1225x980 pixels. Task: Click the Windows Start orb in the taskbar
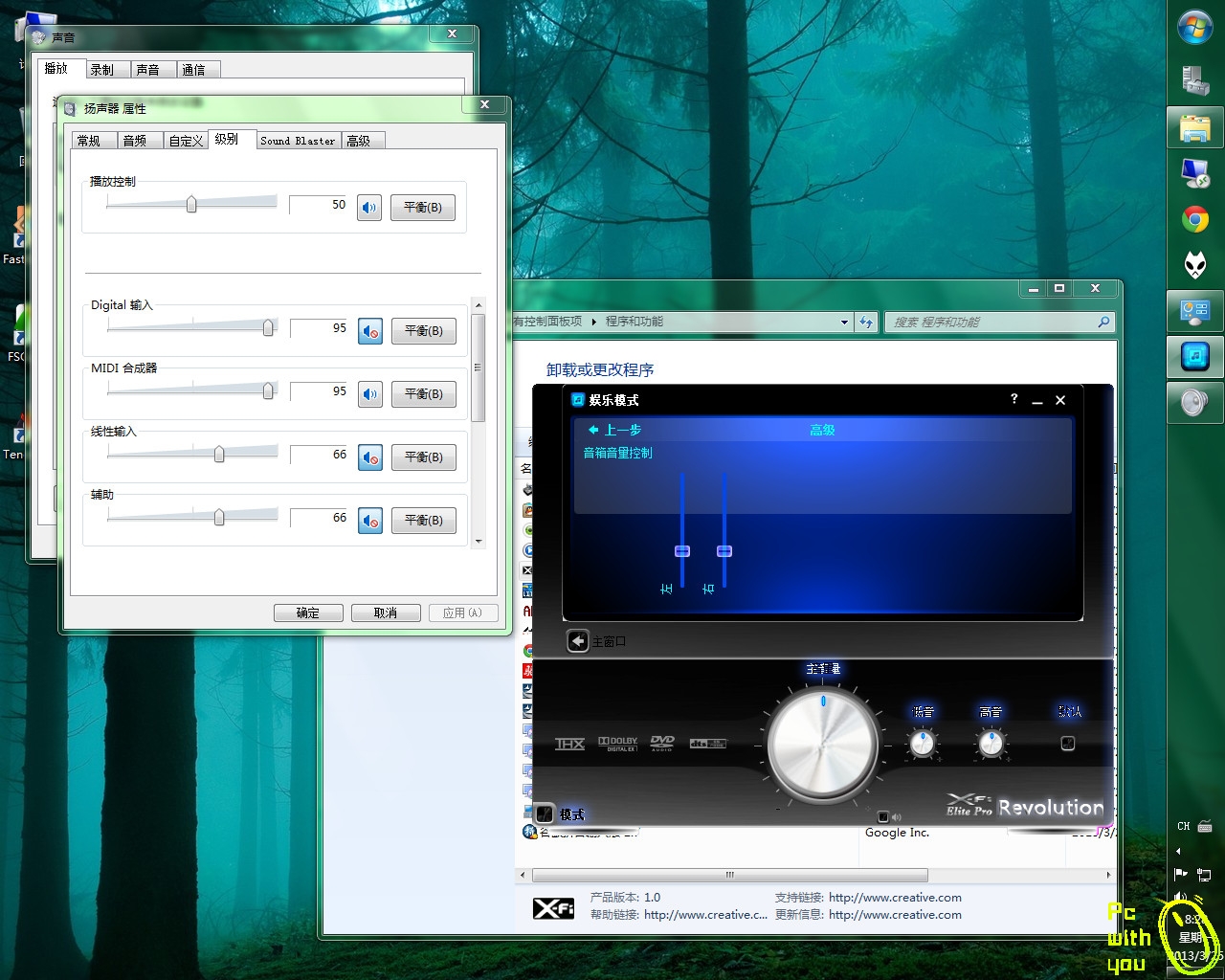[x=1194, y=27]
